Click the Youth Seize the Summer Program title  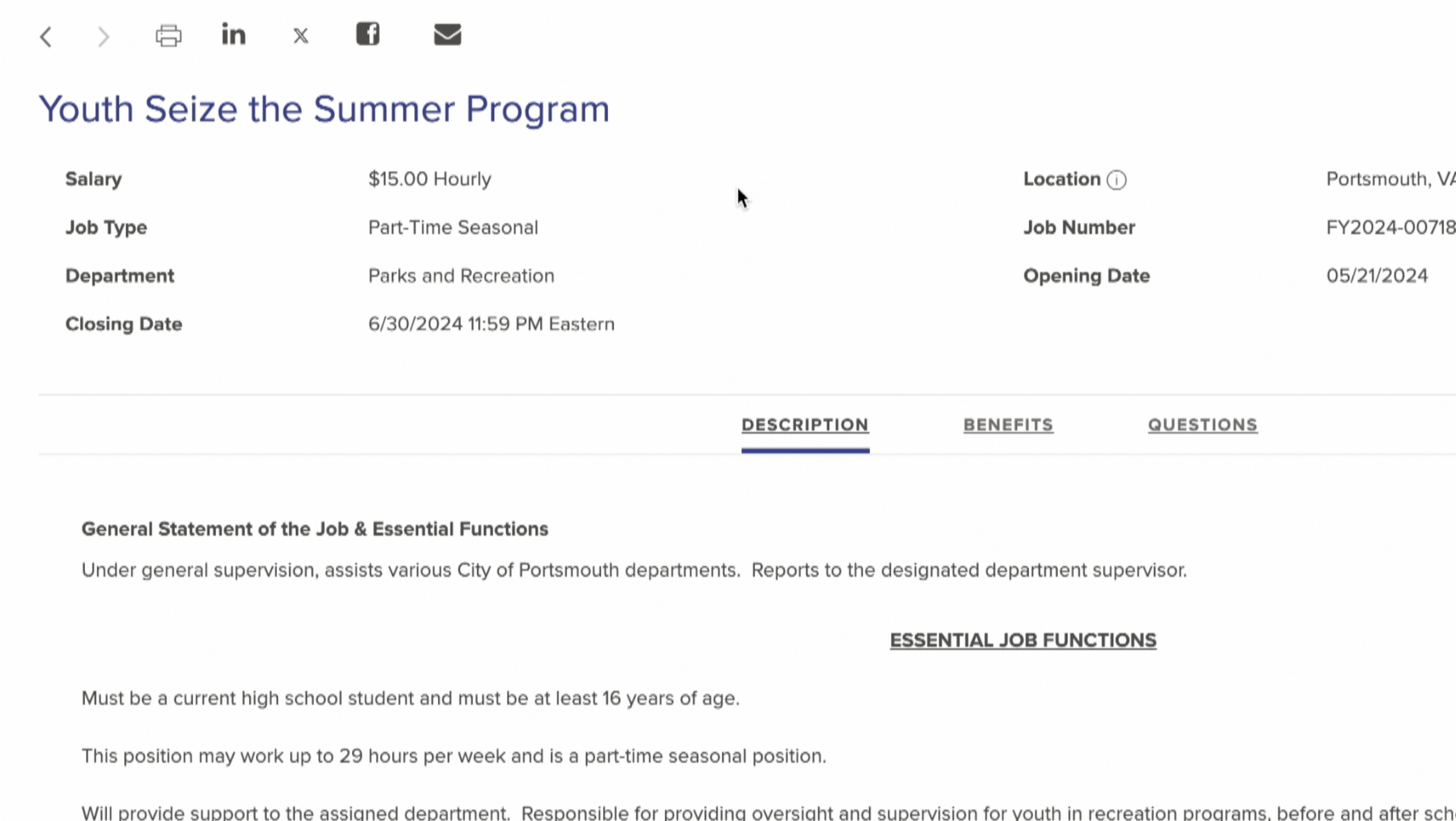(324, 109)
